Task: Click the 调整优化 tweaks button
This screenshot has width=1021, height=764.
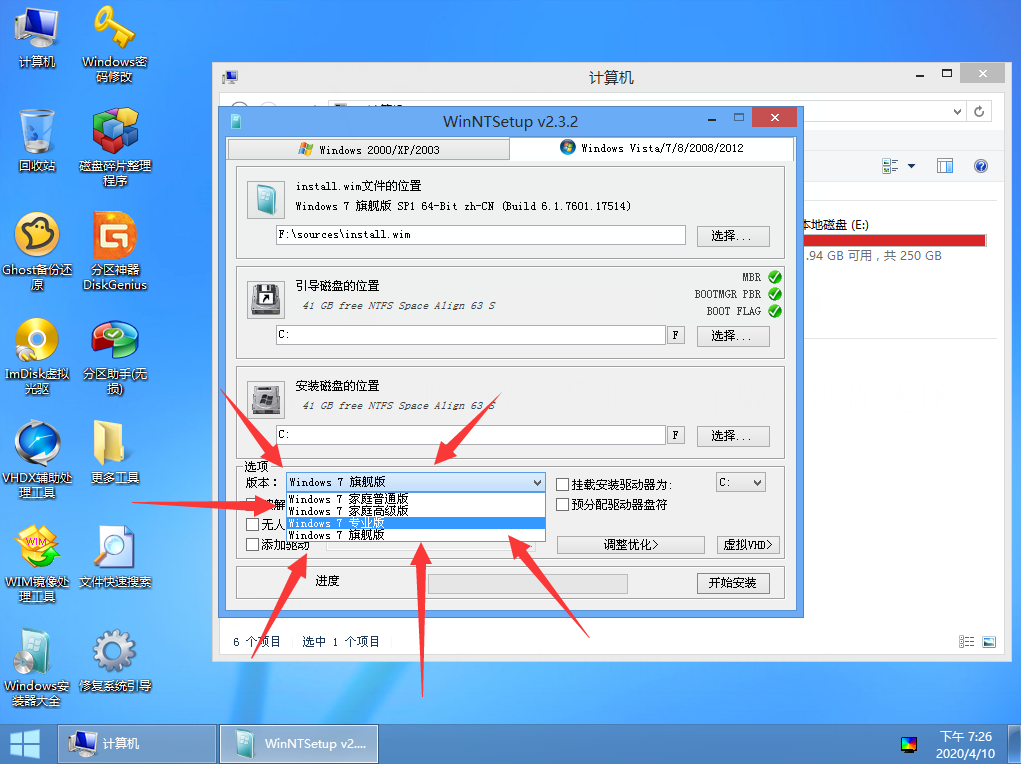Action: 631,545
